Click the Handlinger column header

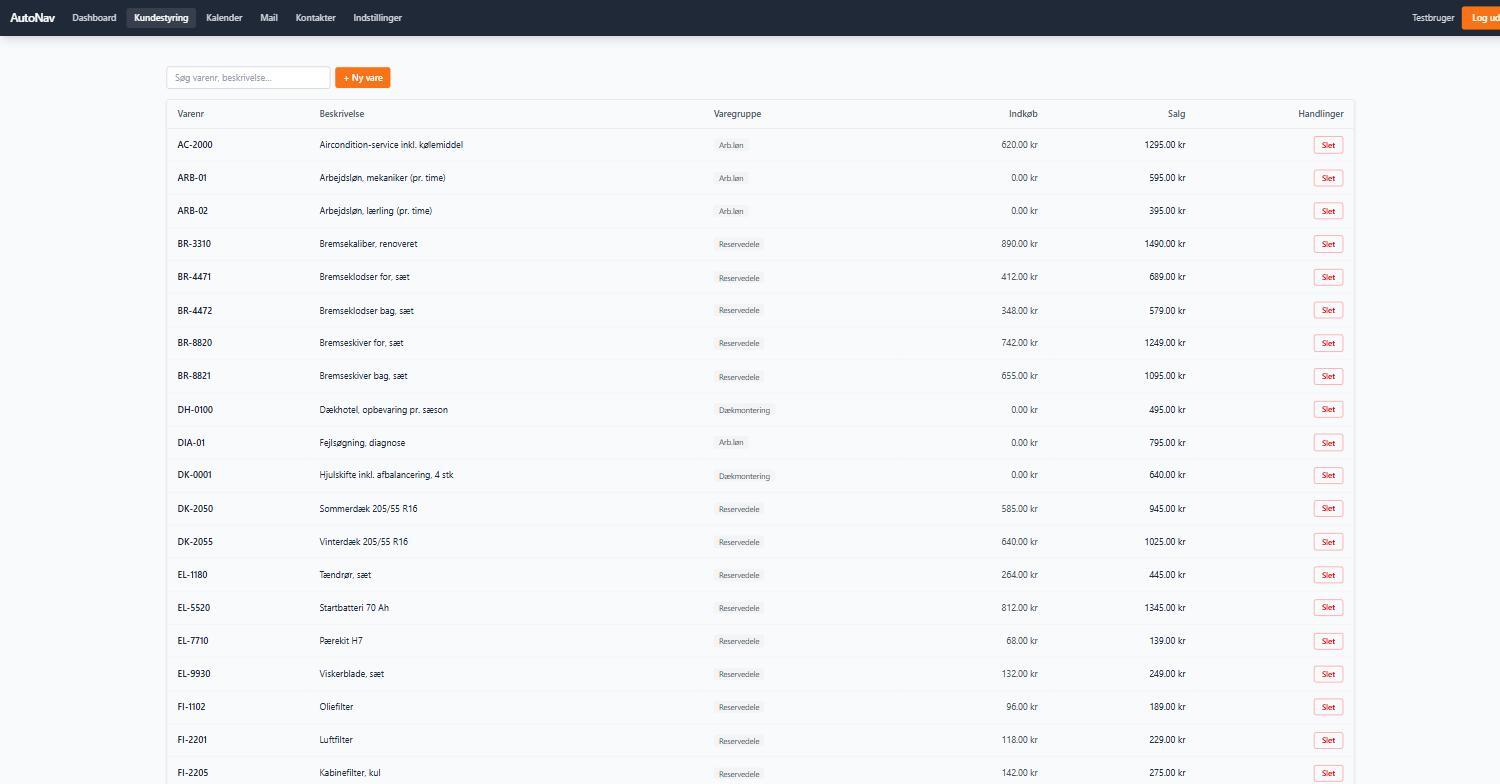(1320, 114)
